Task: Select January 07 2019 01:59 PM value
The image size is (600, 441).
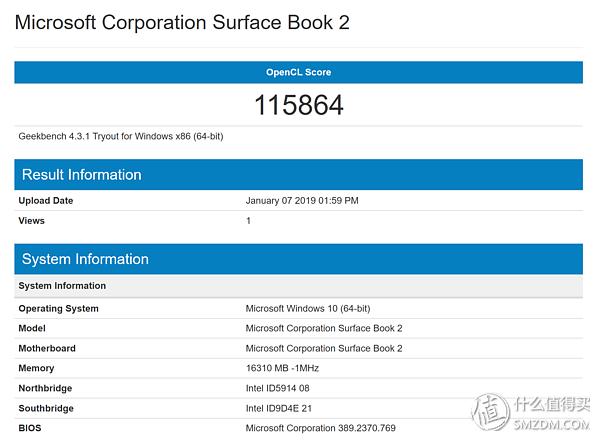Action: point(302,201)
